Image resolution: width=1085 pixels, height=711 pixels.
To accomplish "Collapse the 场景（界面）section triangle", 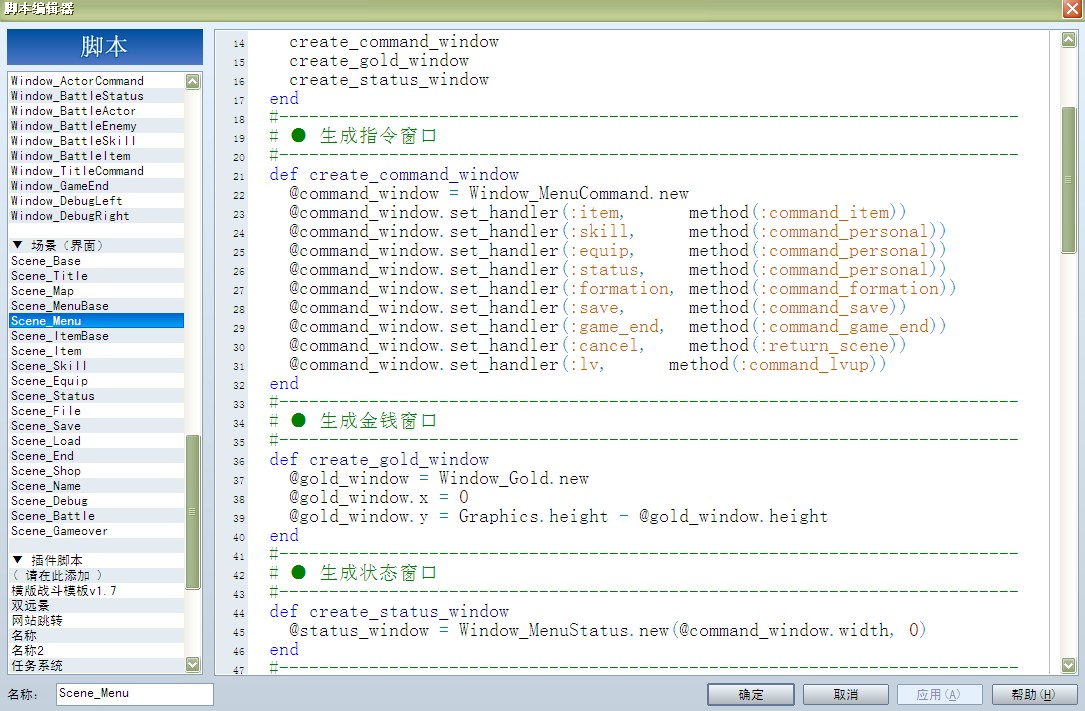I will point(18,245).
